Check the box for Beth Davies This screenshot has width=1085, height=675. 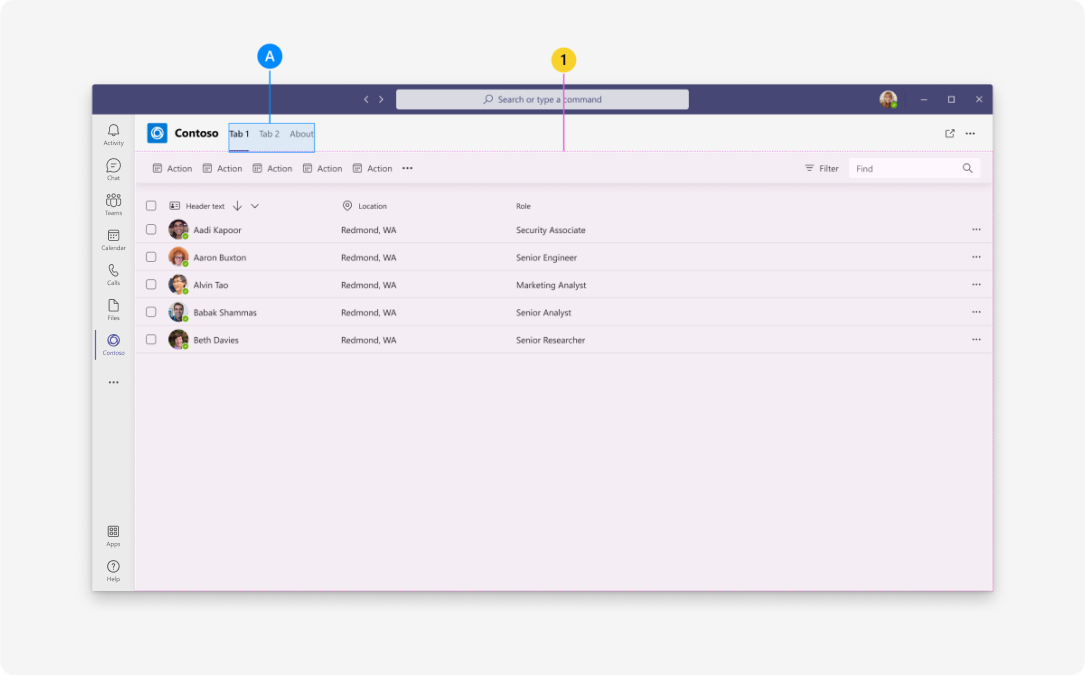pos(151,340)
